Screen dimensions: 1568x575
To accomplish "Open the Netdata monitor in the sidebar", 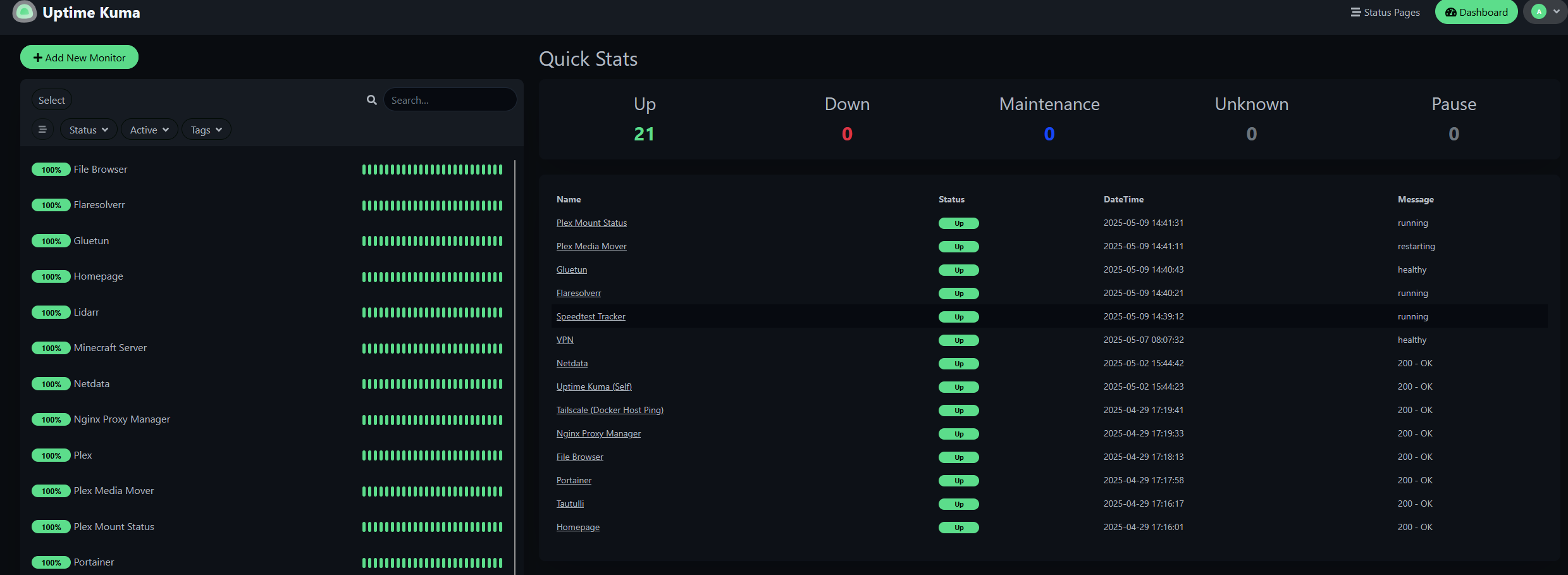I will pos(268,384).
